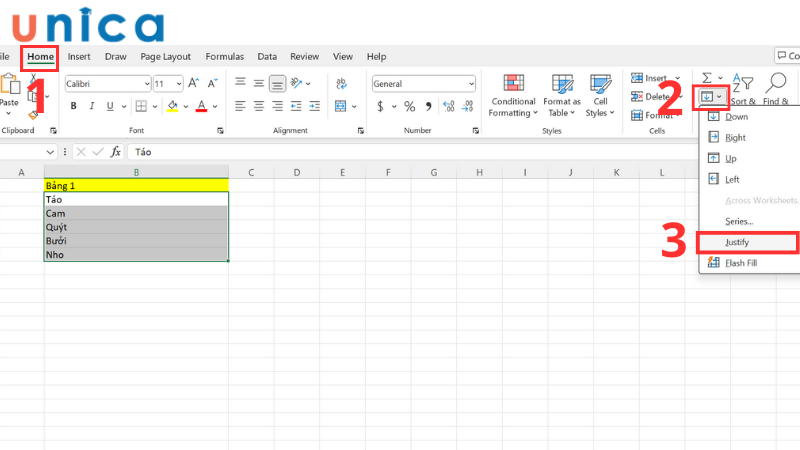Choose Fill Down option
800x450 pixels.
749,117
